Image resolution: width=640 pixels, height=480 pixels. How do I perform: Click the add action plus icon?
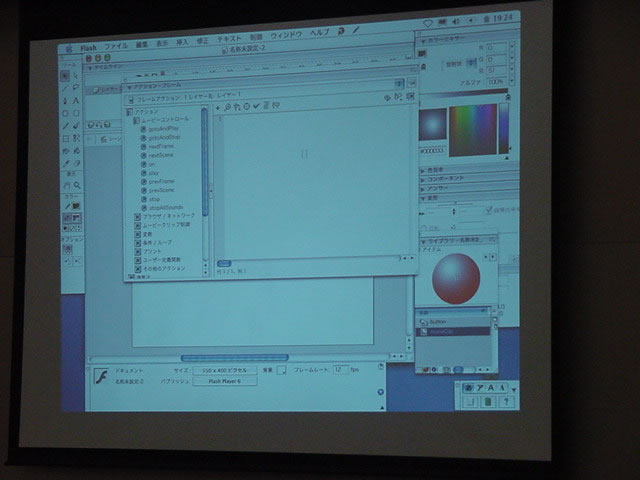[219, 106]
